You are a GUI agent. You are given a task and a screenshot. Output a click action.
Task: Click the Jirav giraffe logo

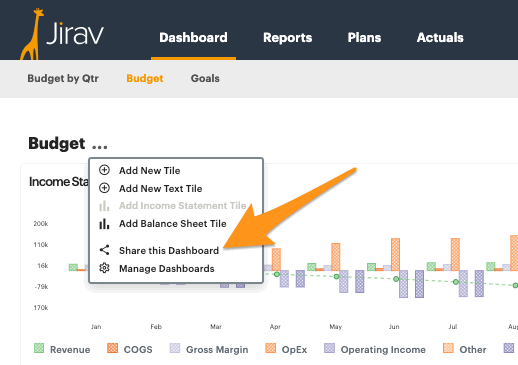click(x=62, y=34)
